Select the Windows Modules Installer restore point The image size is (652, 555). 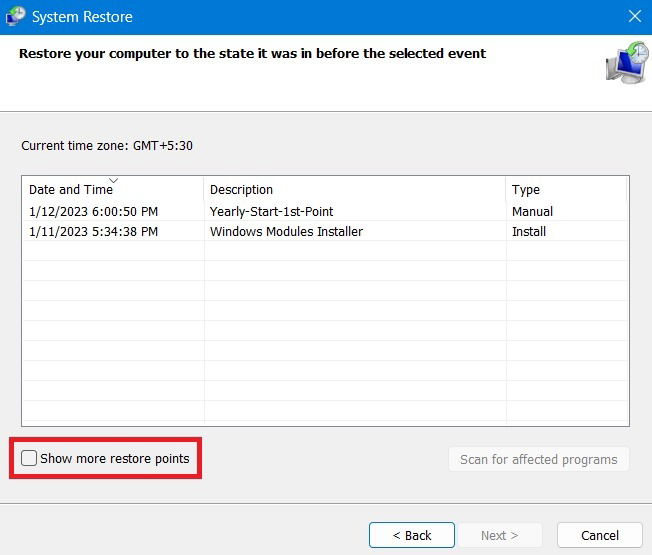[x=286, y=232]
